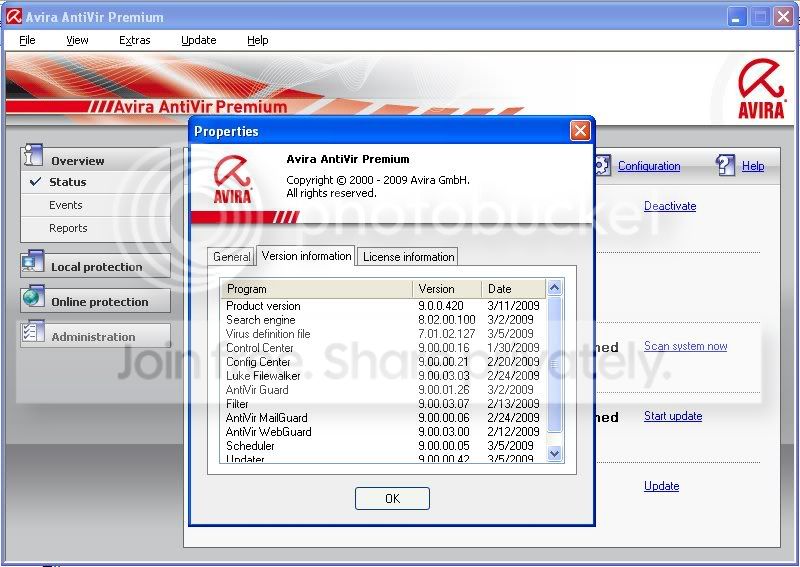Click the Avira umbrella logo in the banner

pyautogui.click(x=761, y=89)
